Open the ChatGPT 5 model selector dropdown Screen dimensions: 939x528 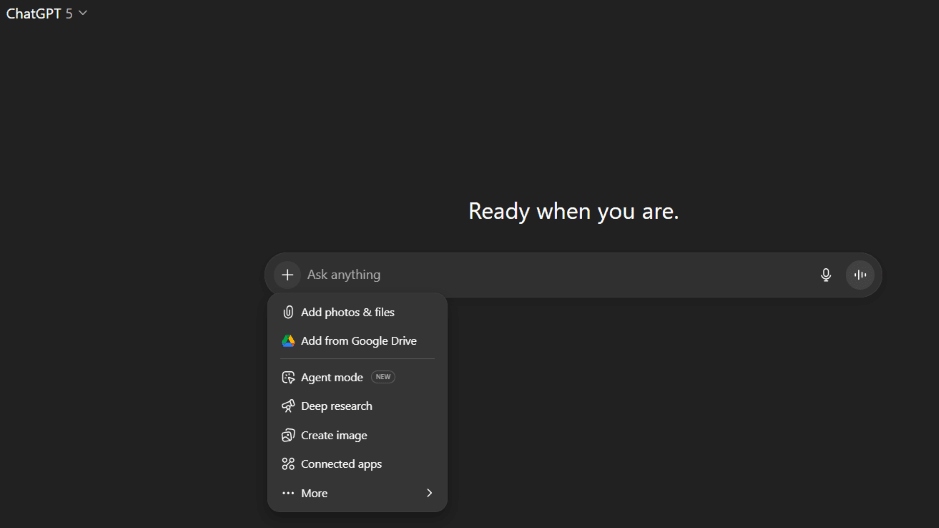coord(47,13)
